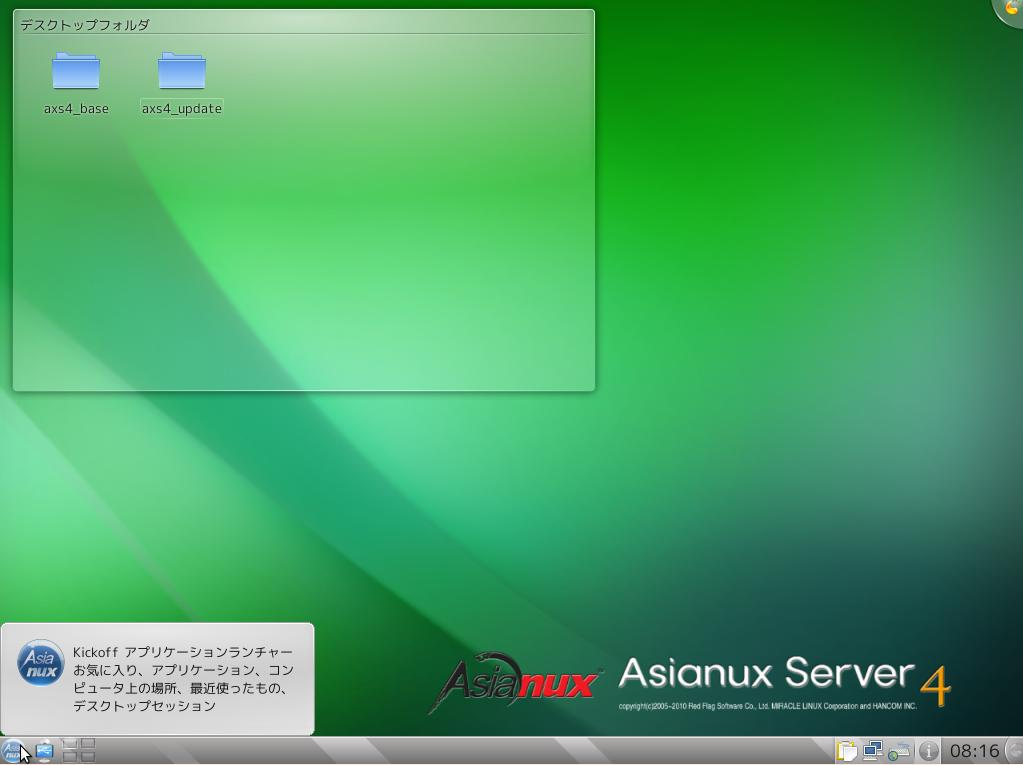Image resolution: width=1023 pixels, height=765 pixels.
Task: Open the desktop toolbox cashew in top-right corner
Action: pos(1011,9)
